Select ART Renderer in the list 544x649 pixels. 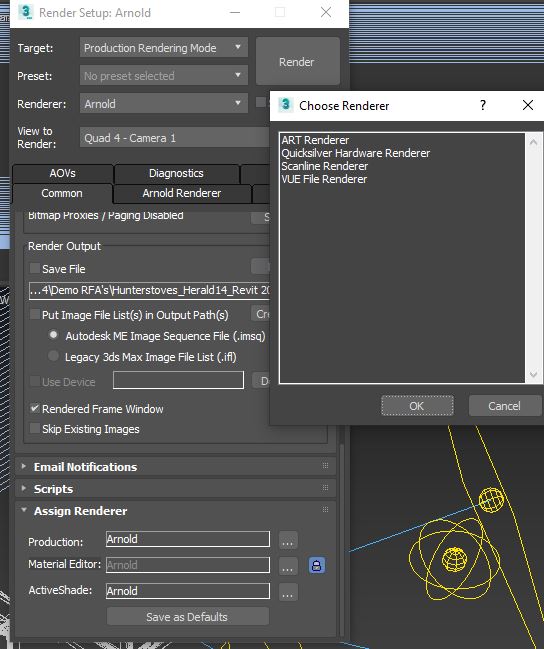pos(315,140)
